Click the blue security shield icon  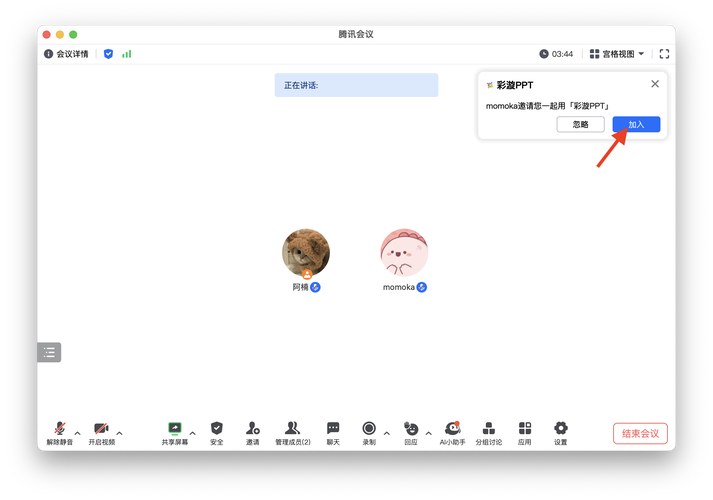[108, 54]
